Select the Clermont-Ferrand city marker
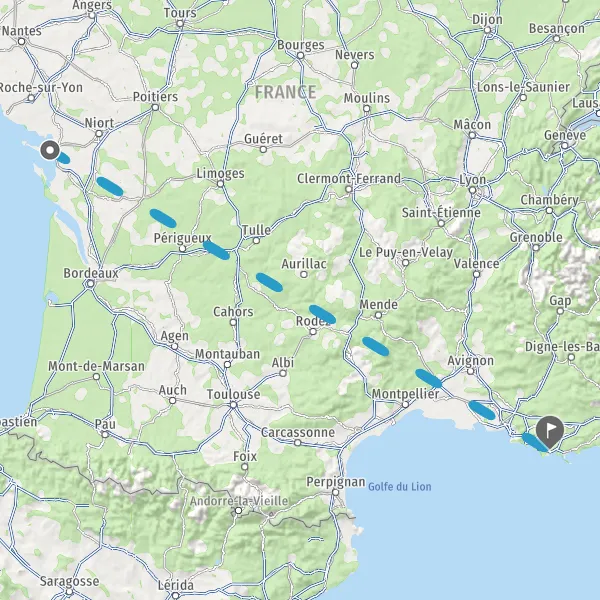This screenshot has width=600, height=600. point(349,189)
